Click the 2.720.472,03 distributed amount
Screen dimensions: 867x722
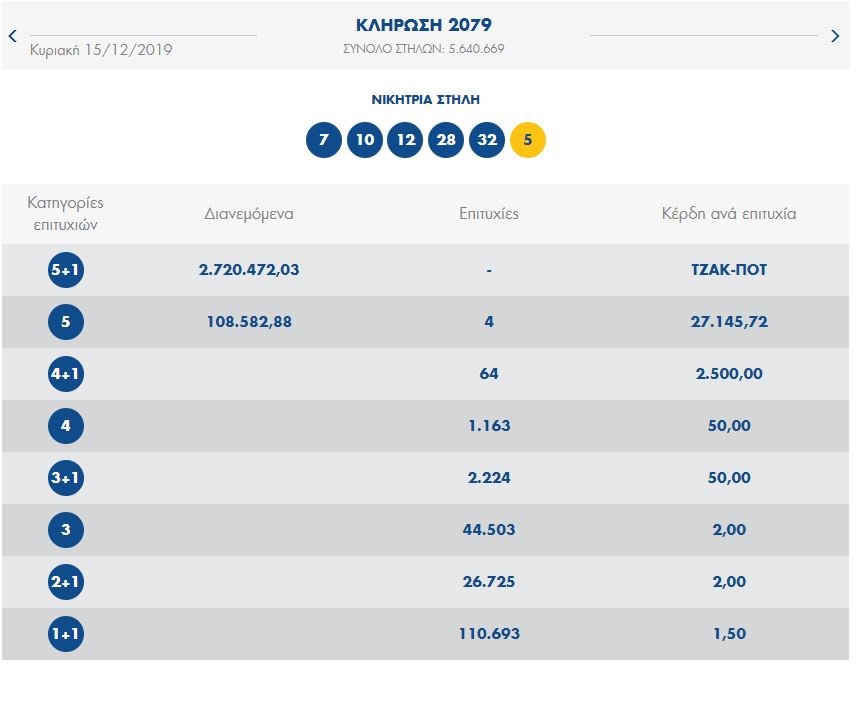[x=249, y=270]
